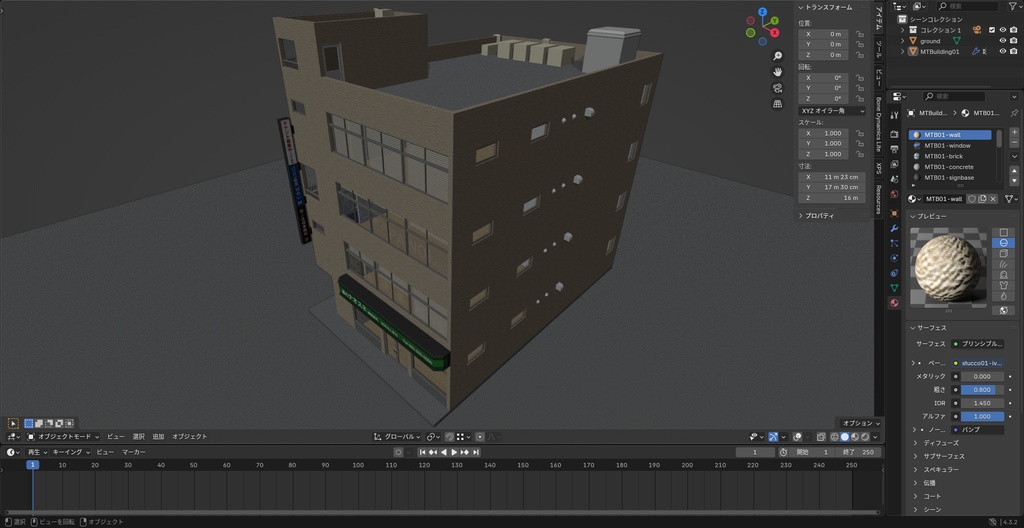Open オブジェクトモード mode dropdown
1024x528 pixels.
click(63, 437)
